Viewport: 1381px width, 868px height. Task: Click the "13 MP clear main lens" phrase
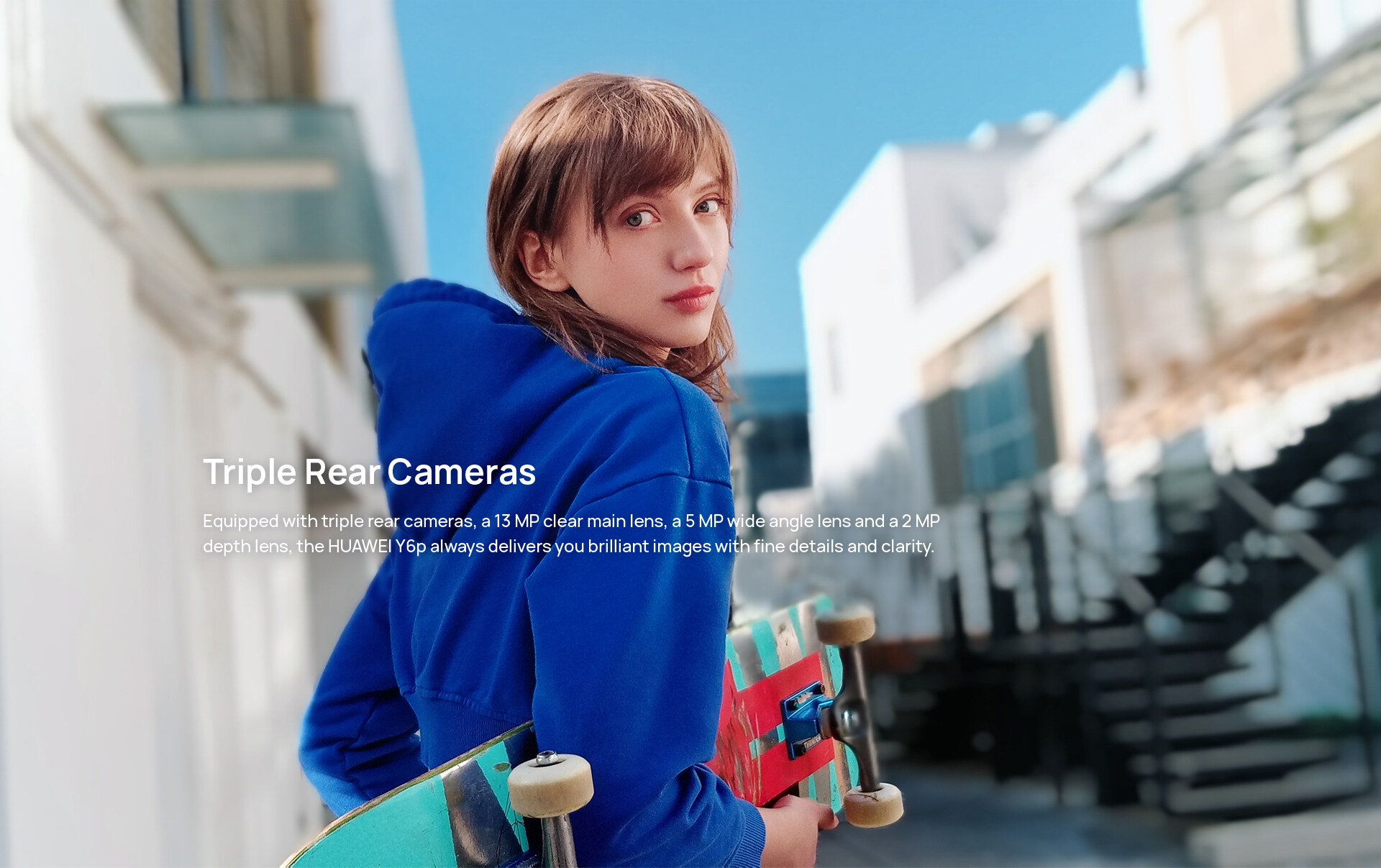pos(580,521)
